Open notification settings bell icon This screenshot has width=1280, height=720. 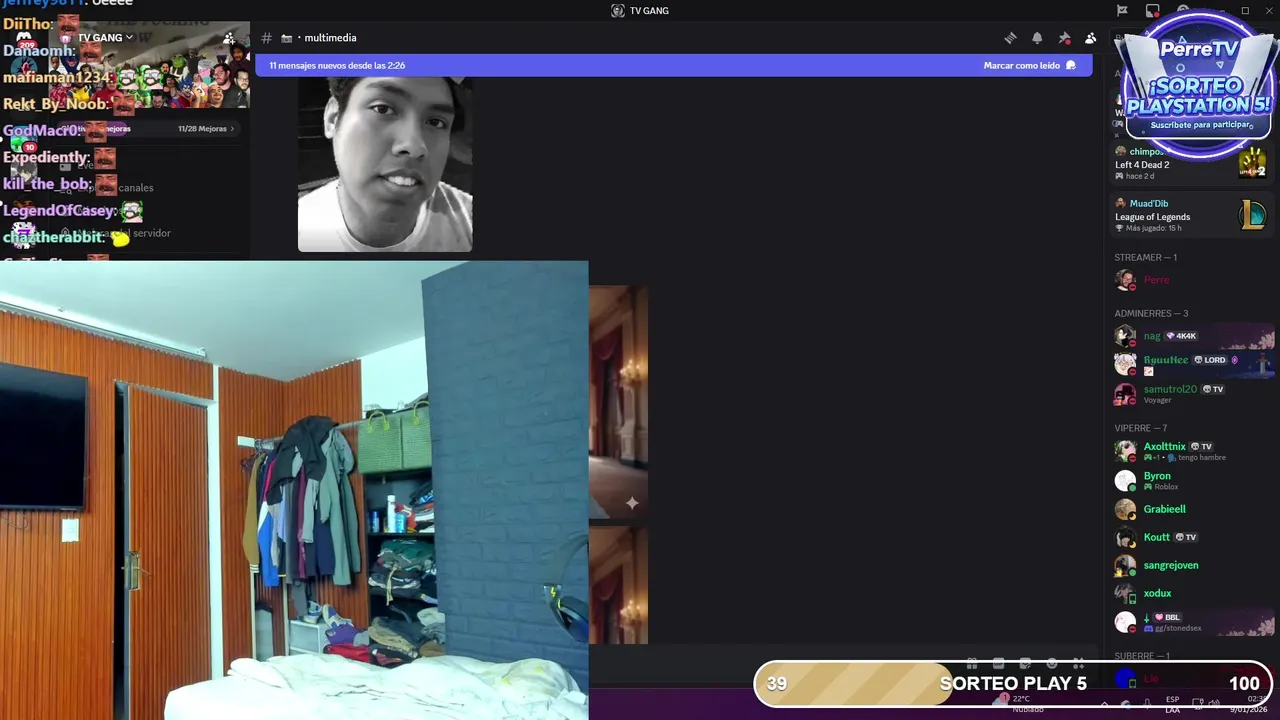(x=1037, y=38)
